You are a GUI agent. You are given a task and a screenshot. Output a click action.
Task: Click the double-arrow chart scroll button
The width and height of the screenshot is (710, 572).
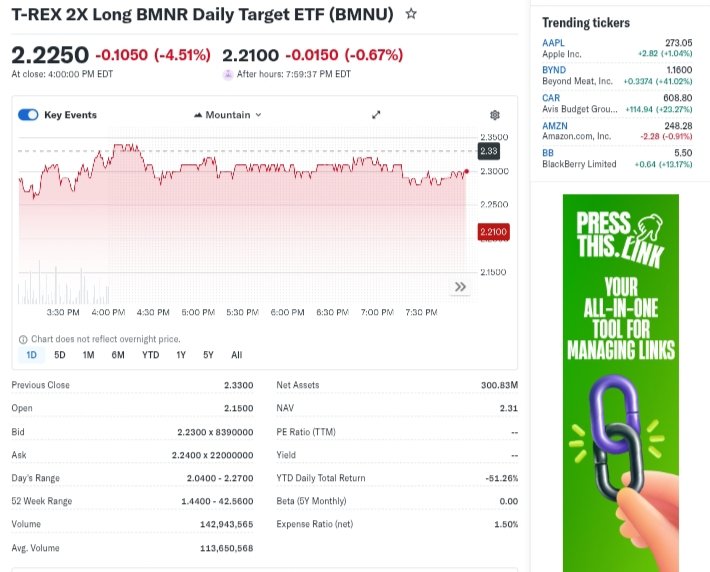click(x=460, y=287)
